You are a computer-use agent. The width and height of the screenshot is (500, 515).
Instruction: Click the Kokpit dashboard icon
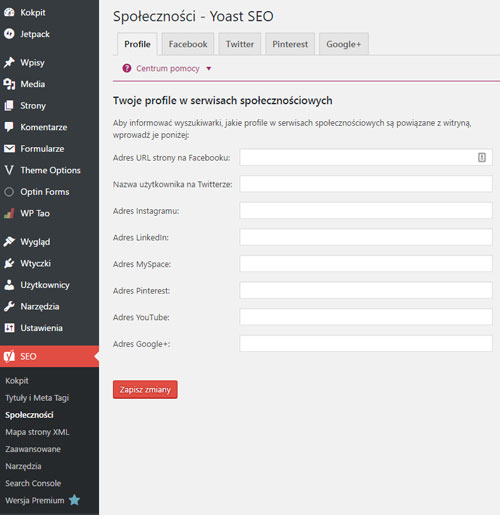click(9, 12)
